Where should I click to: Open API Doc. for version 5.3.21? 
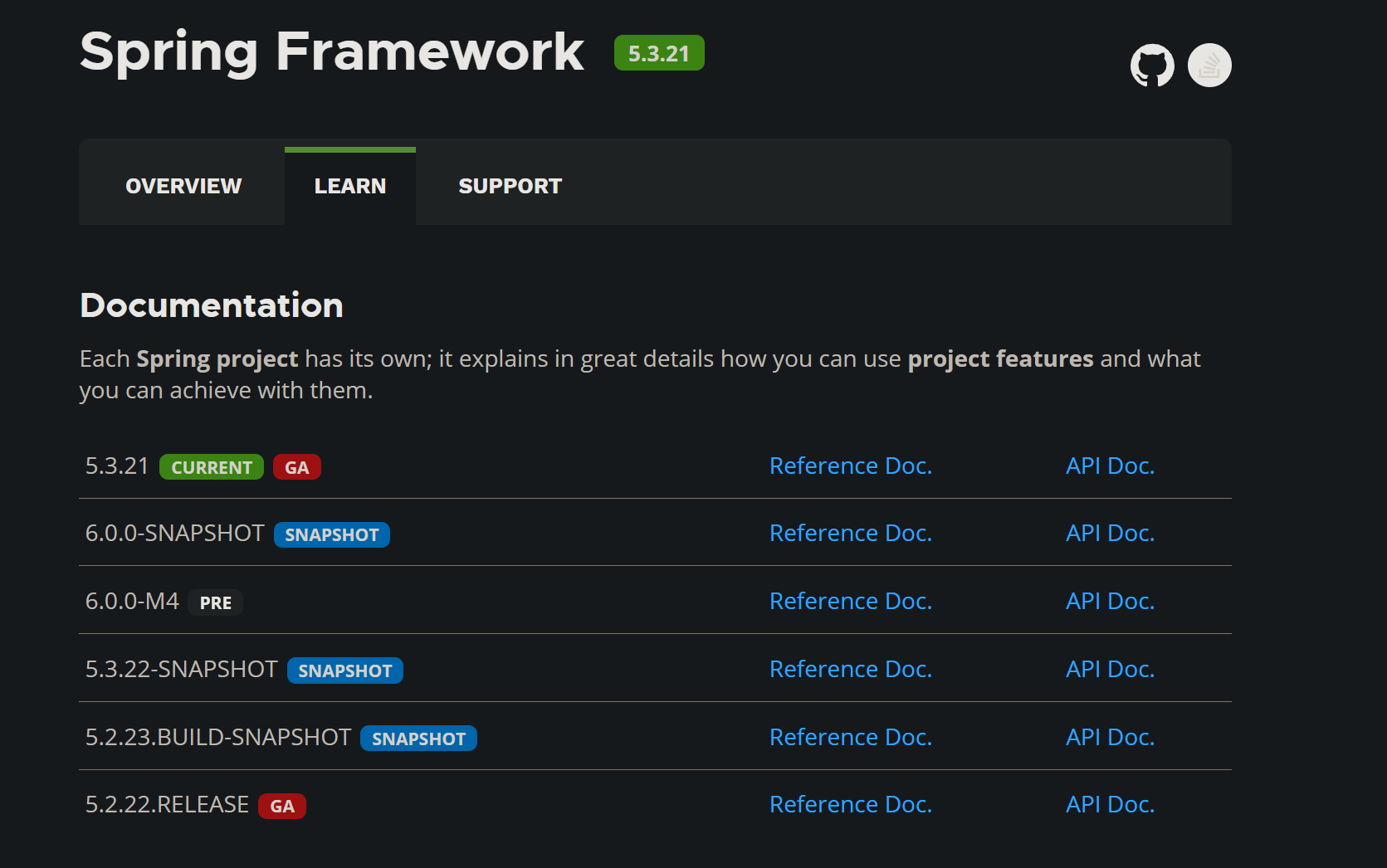click(x=1110, y=466)
